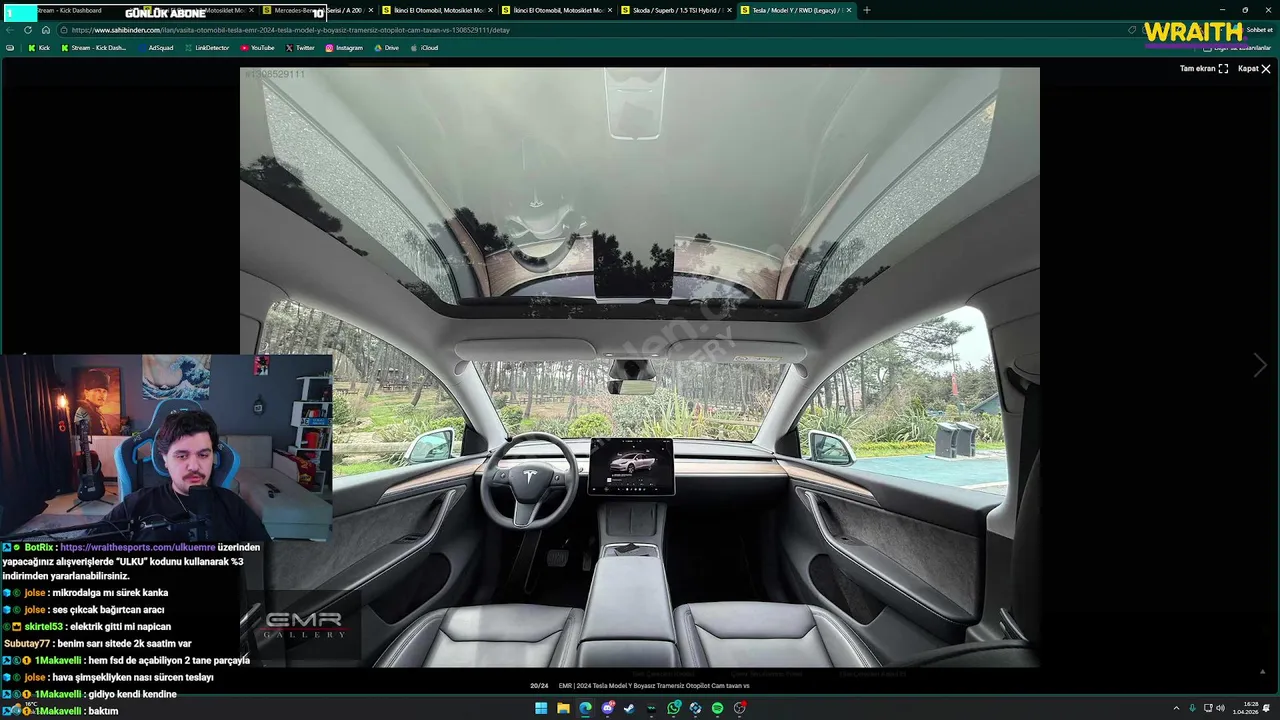Open the Drive bookmark
Image resolution: width=1280 pixels, height=720 pixels.
[386, 48]
